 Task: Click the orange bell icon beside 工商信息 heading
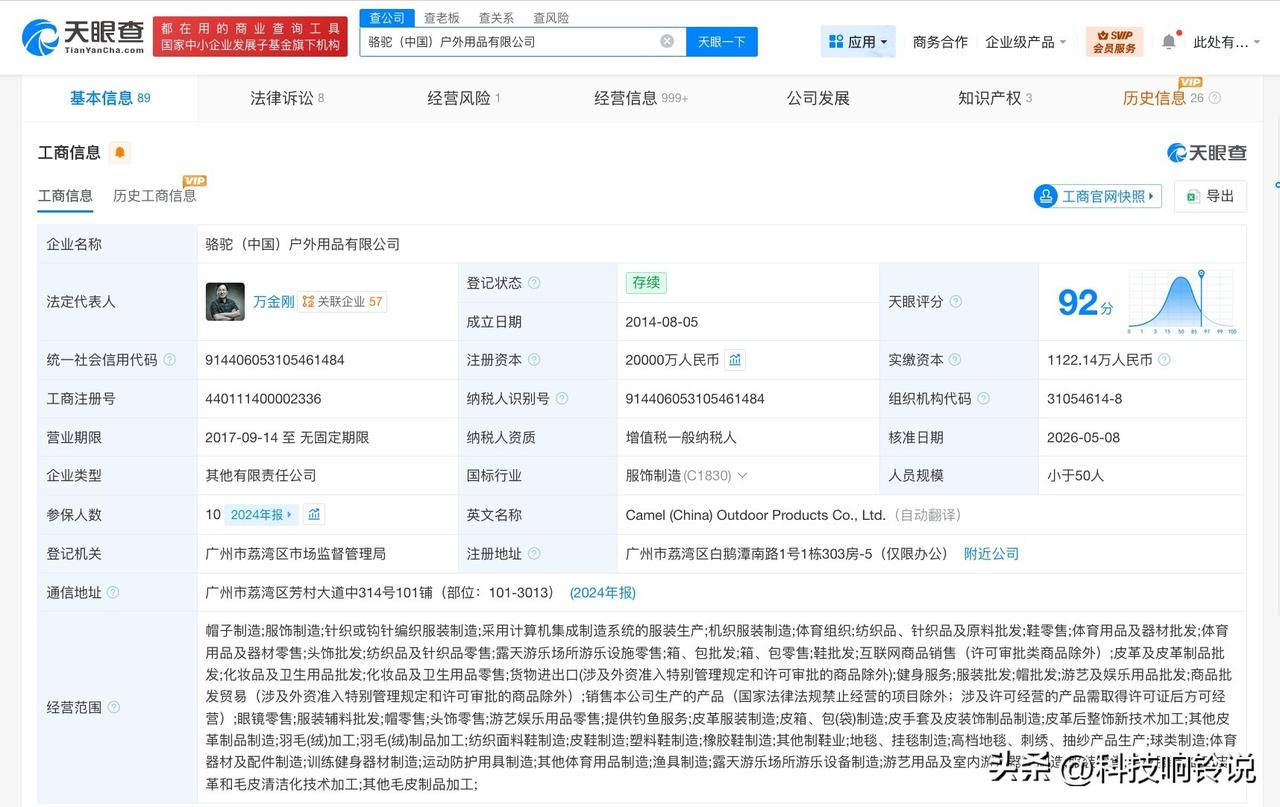(120, 152)
